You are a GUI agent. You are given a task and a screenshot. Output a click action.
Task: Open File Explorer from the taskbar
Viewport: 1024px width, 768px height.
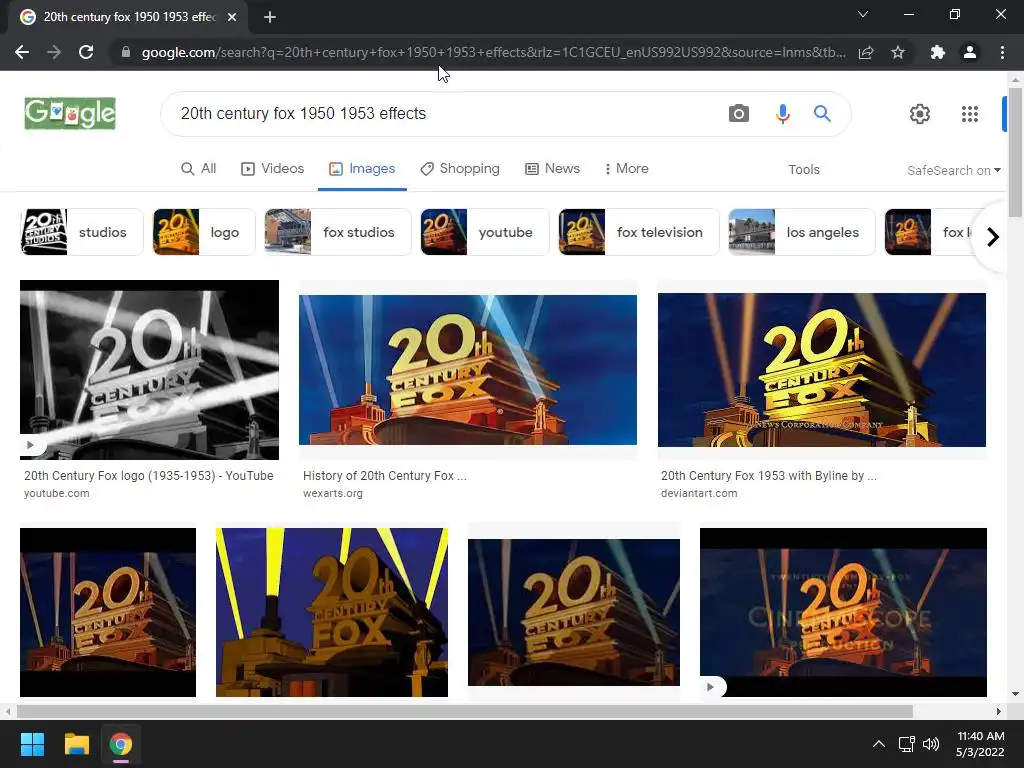[76, 744]
